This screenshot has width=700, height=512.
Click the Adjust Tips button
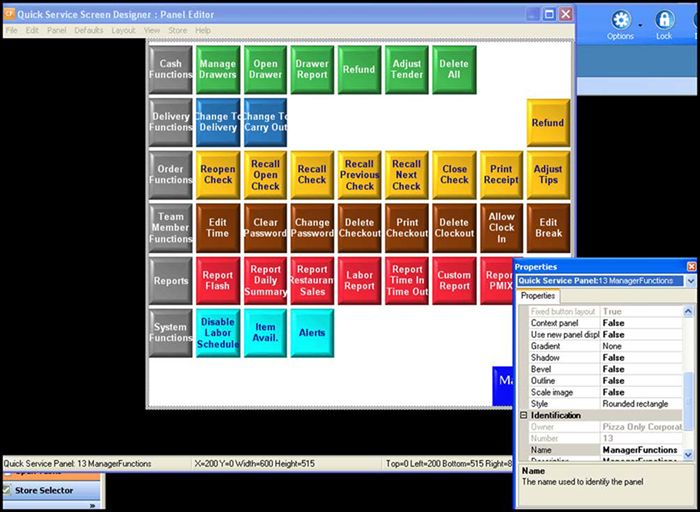pyautogui.click(x=548, y=175)
